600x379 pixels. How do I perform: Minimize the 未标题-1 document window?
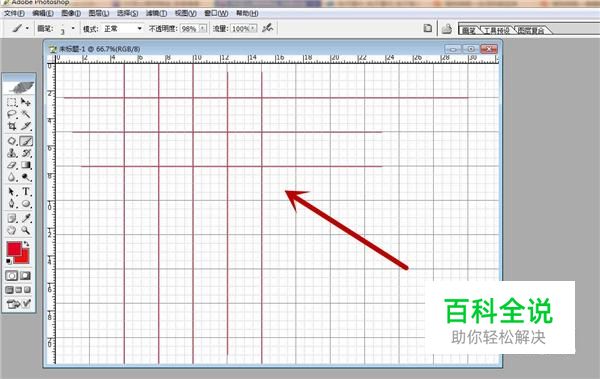click(453, 49)
